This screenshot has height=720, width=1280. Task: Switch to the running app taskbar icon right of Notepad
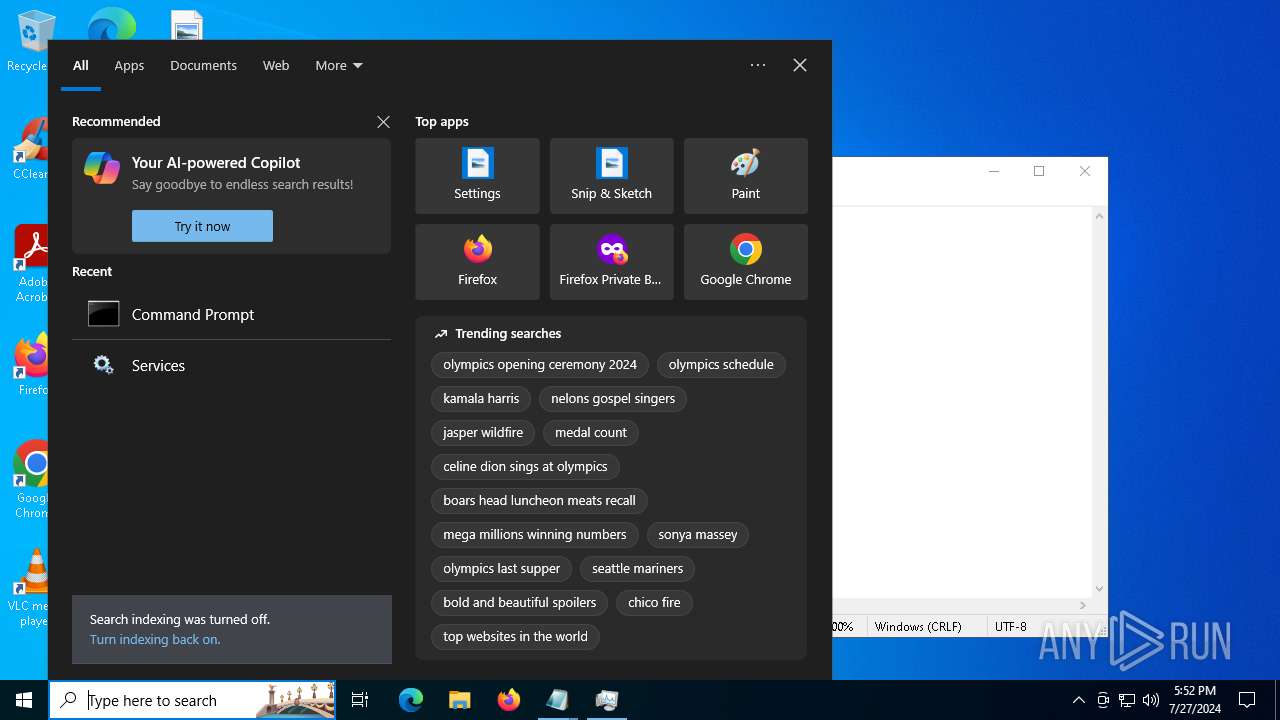(606, 700)
